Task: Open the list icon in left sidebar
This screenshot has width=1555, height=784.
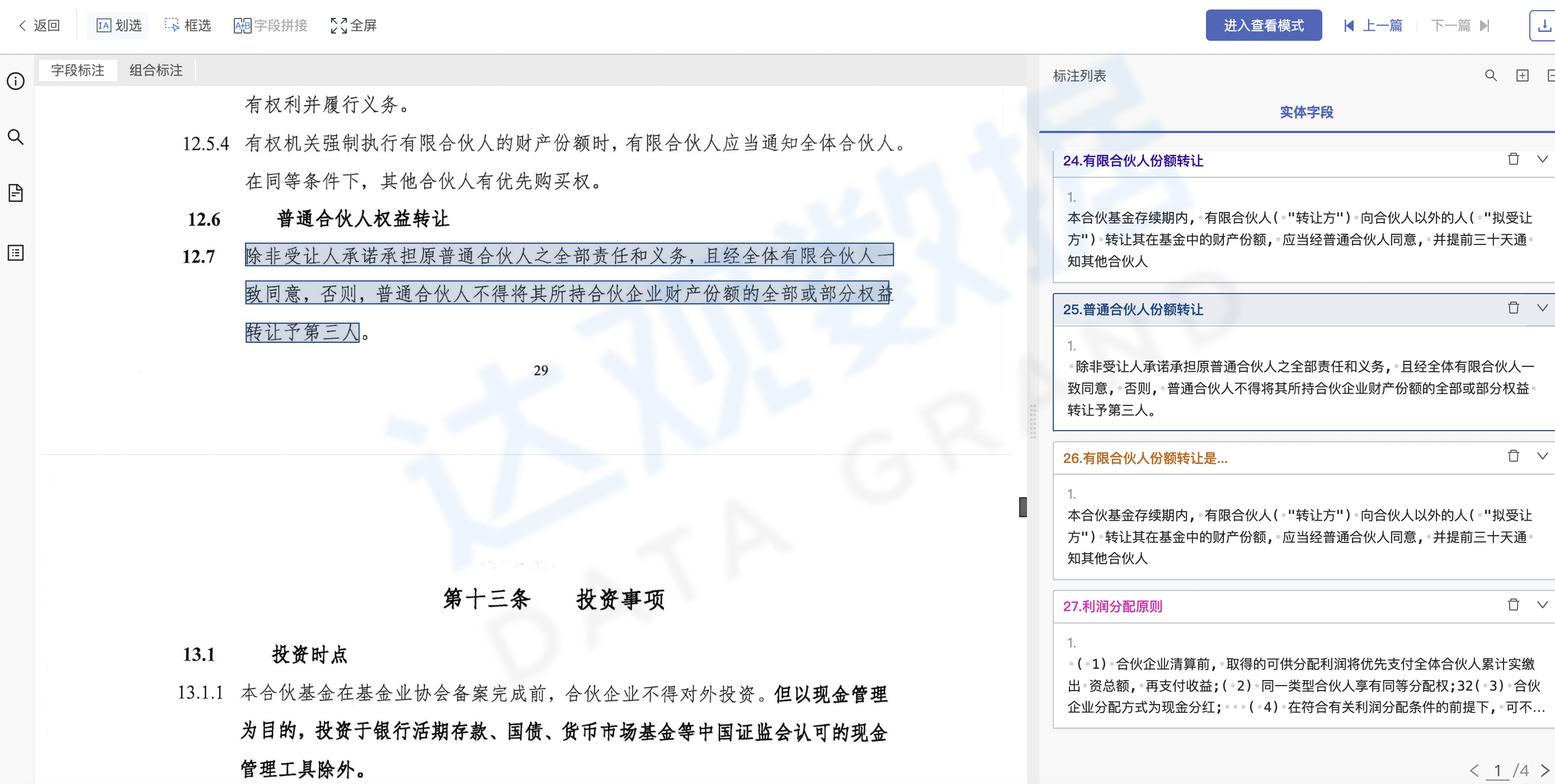Action: 16,252
